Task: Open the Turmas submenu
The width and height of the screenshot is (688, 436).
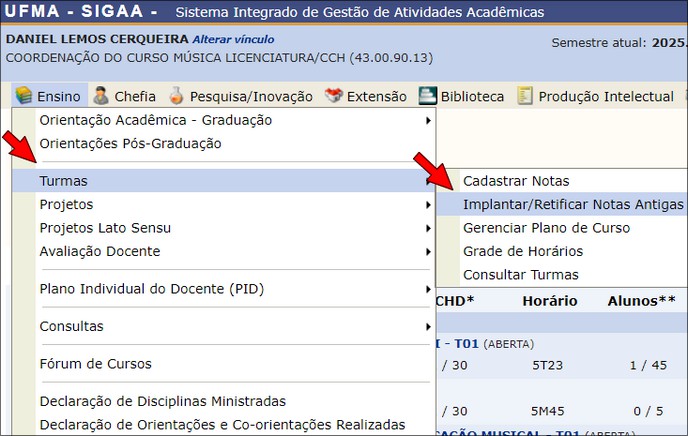Action: [x=64, y=181]
